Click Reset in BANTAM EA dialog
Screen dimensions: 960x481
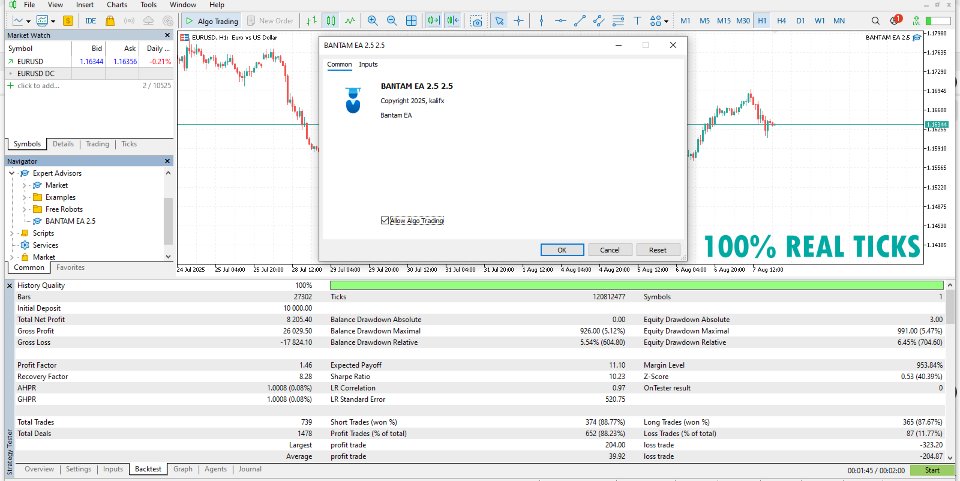658,250
